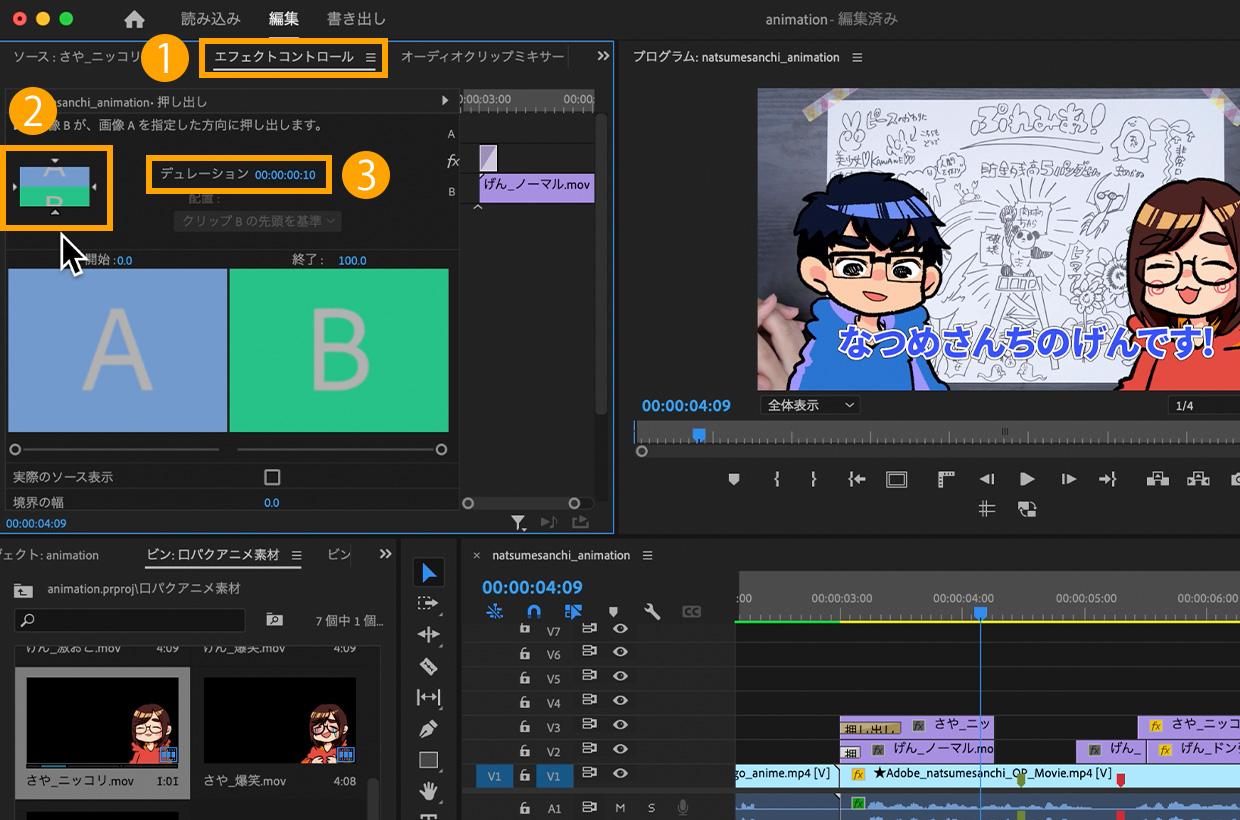Hide track V1 with its eye icon

click(x=620, y=773)
